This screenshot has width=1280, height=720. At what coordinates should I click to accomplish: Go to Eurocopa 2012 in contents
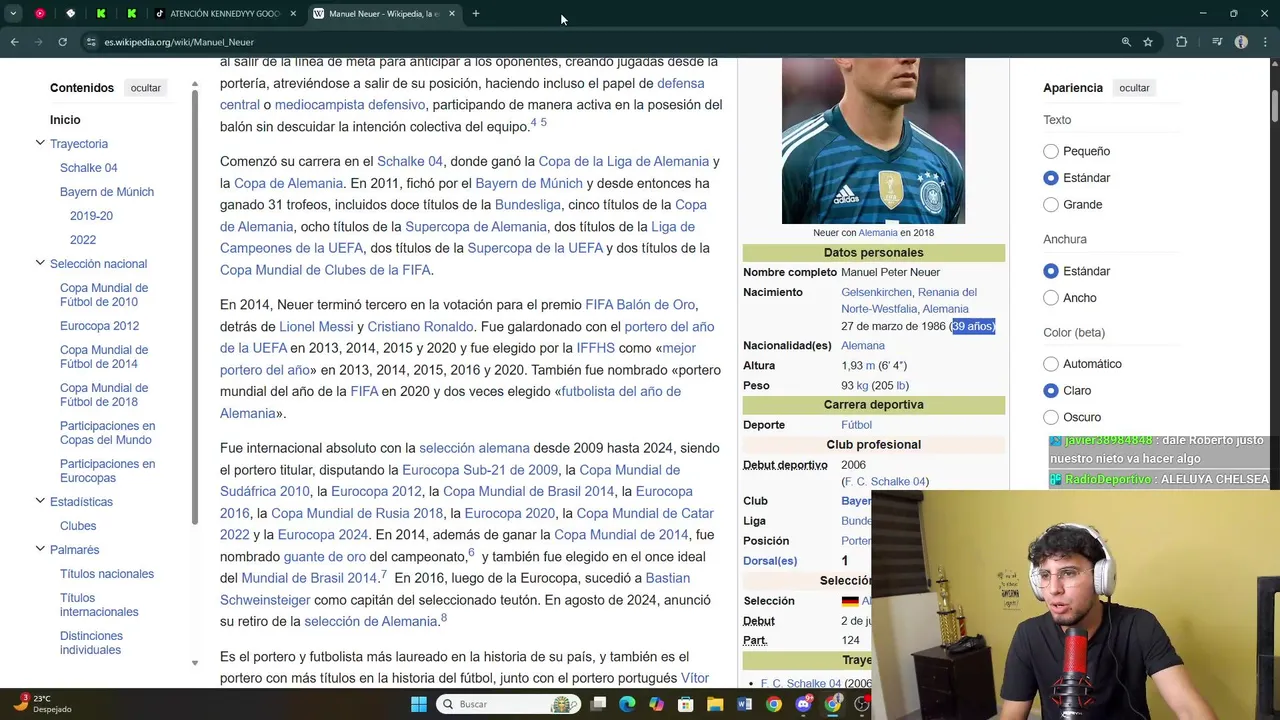pos(99,326)
